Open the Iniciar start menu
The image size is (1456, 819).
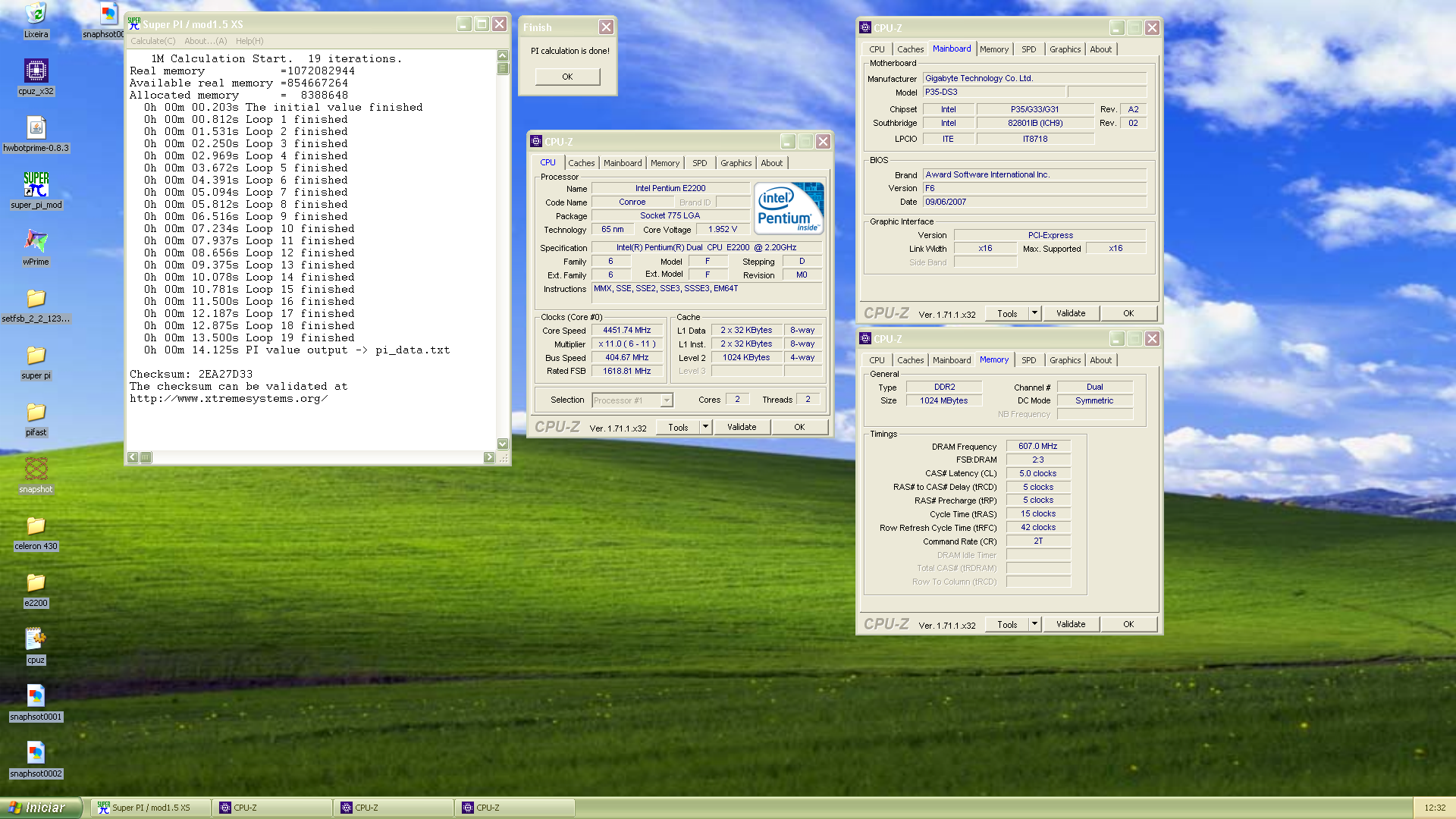pos(40,808)
